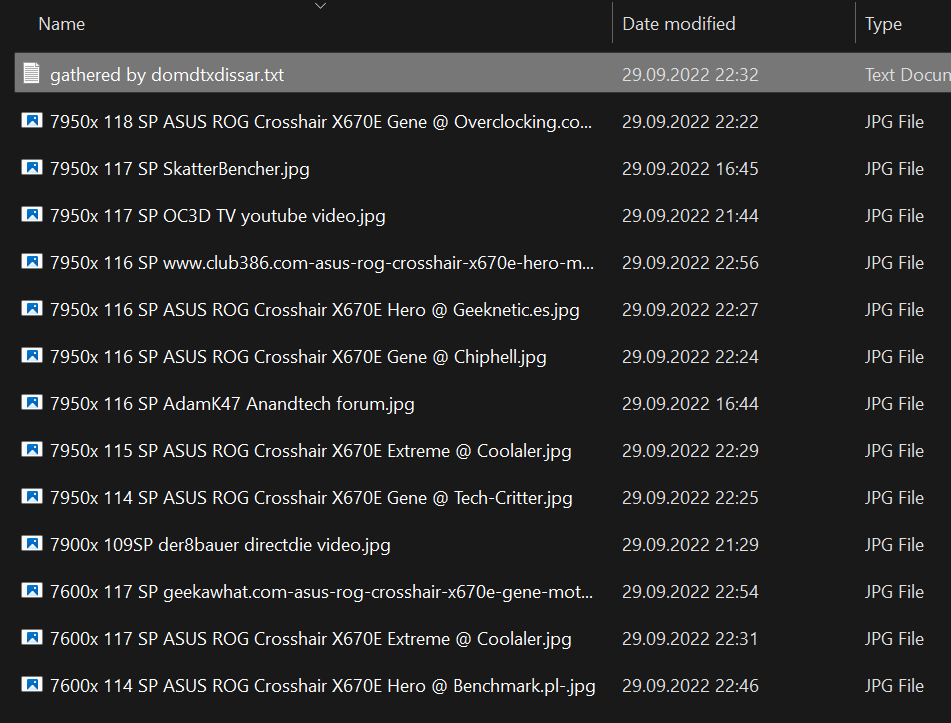Sort files by the Date modified column
951x723 pixels.
coord(679,24)
